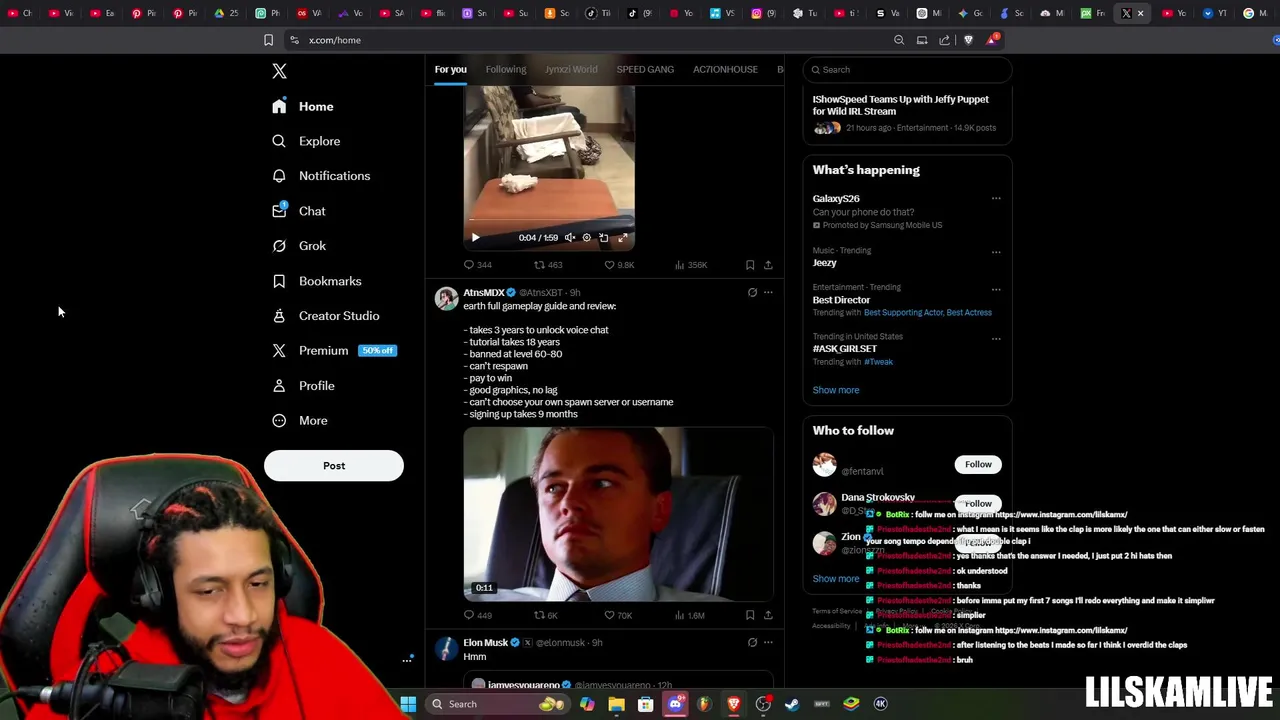This screenshot has width=1280, height=720.
Task: Switch to the Jynxzi World tab
Action: tap(571, 69)
